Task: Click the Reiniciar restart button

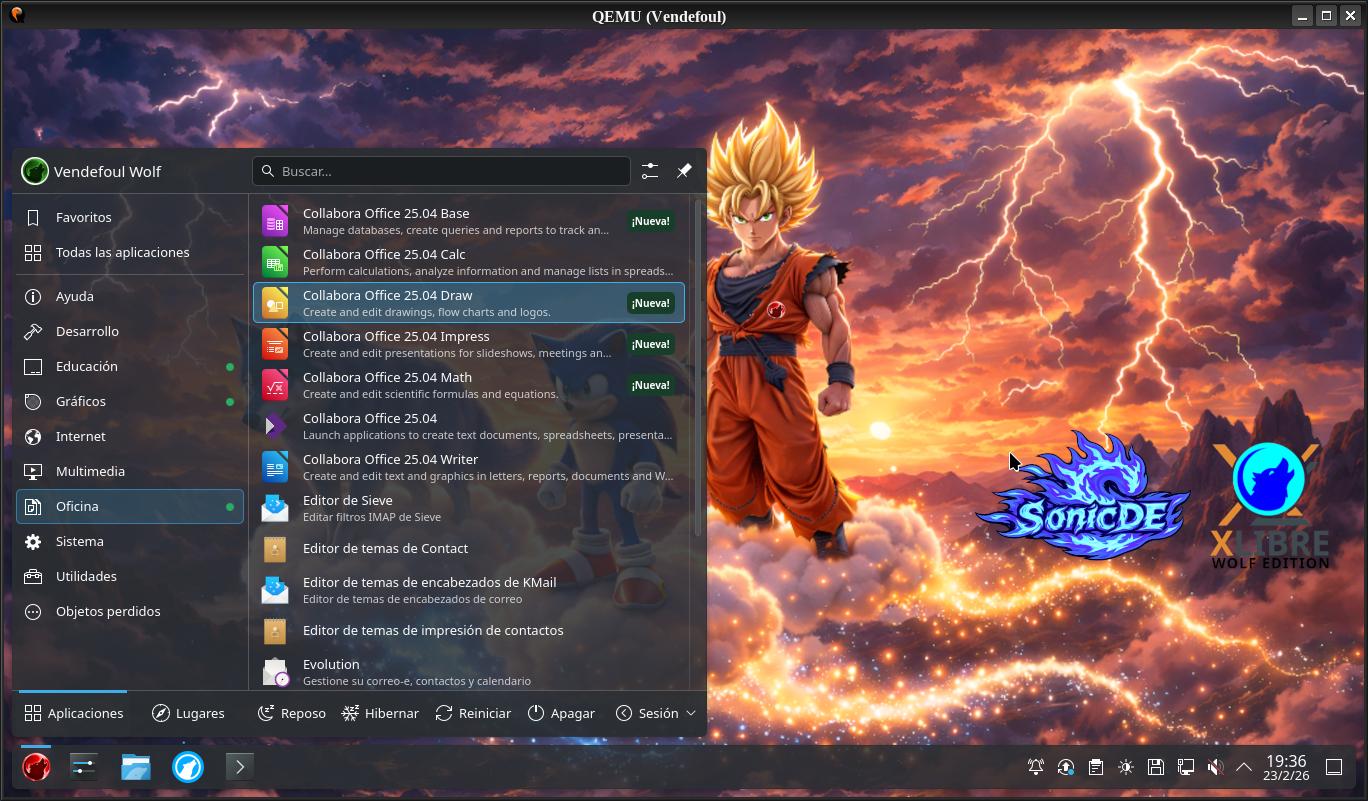Action: point(473,713)
